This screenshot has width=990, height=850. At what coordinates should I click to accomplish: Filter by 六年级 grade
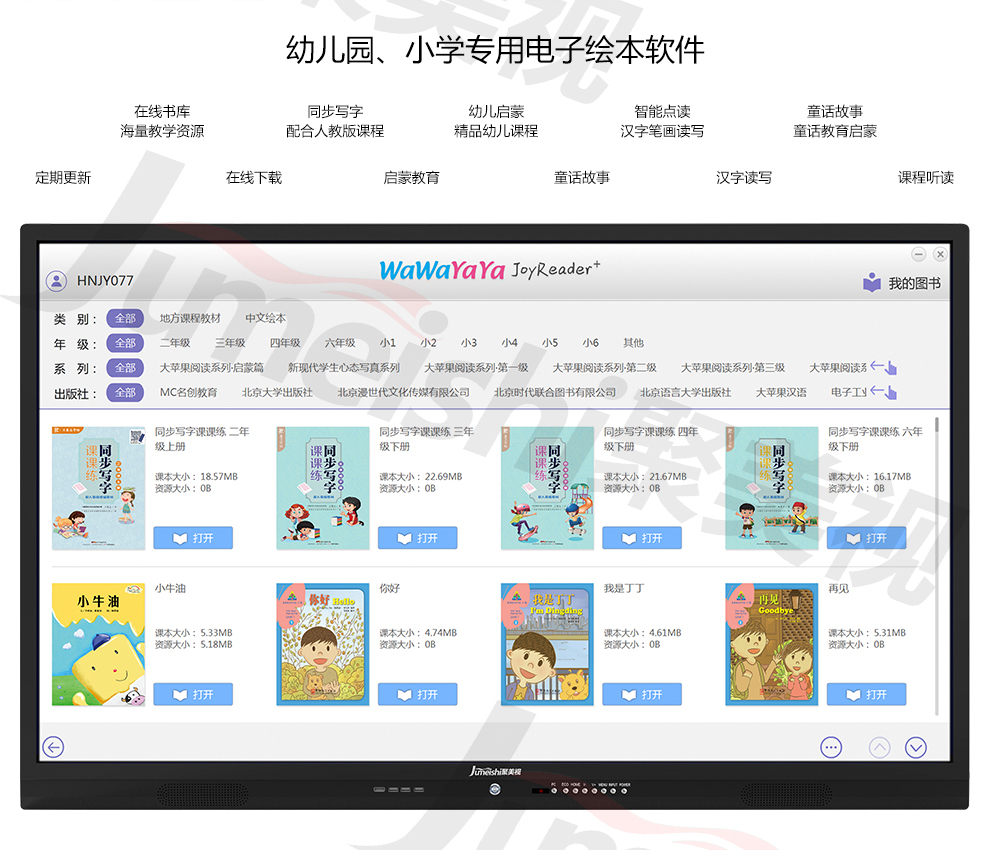[x=340, y=343]
